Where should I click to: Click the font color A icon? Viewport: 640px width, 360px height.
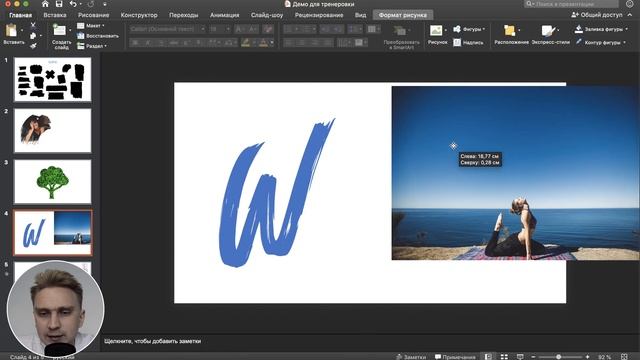(264, 42)
